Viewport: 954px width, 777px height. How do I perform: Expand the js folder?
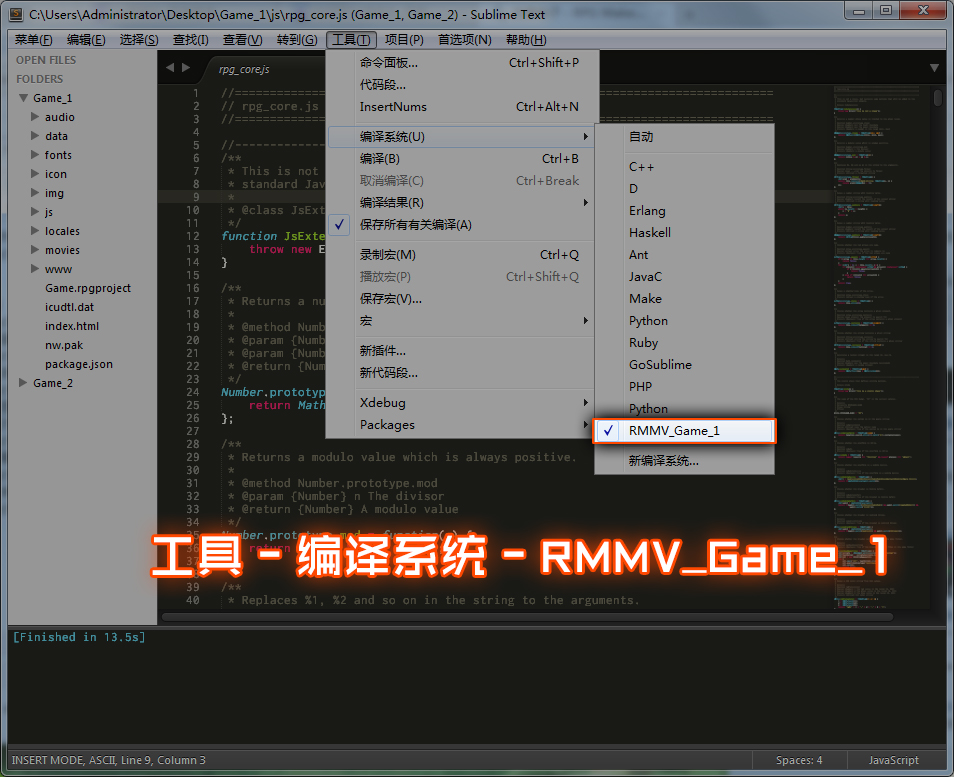pos(35,212)
